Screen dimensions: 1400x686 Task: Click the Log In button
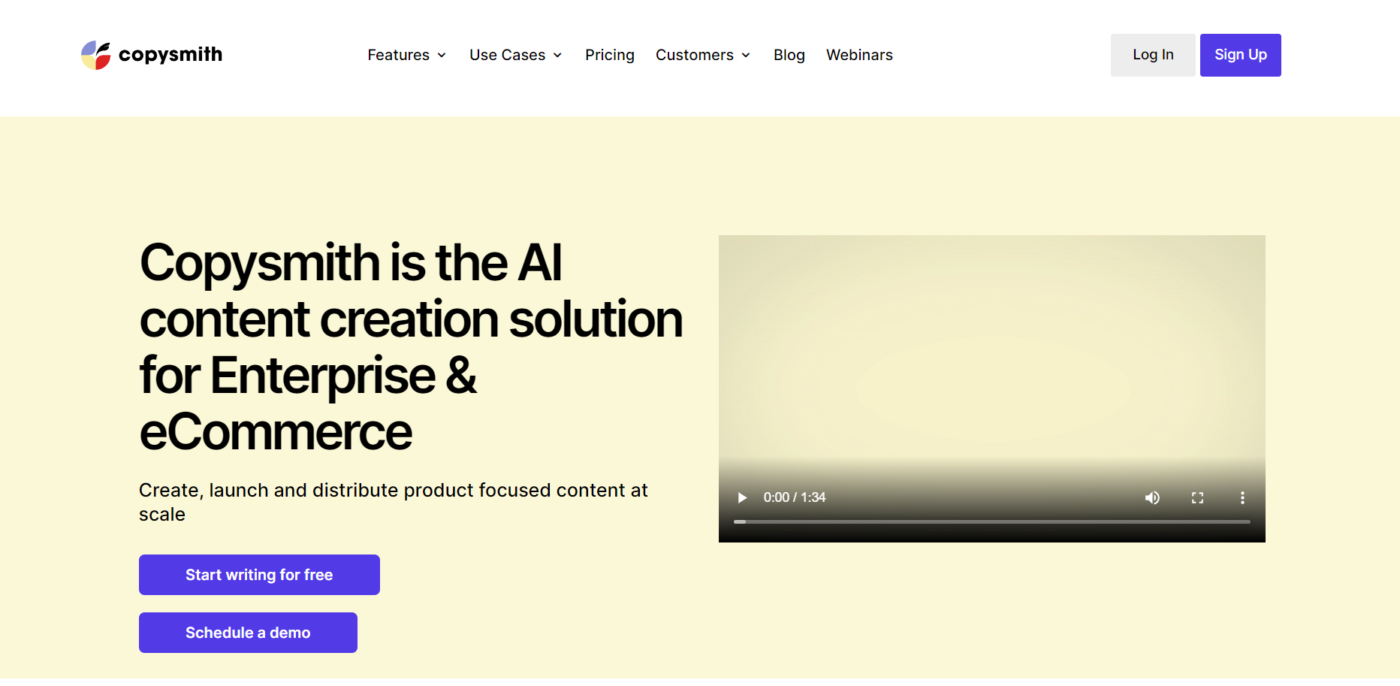[x=1152, y=55]
